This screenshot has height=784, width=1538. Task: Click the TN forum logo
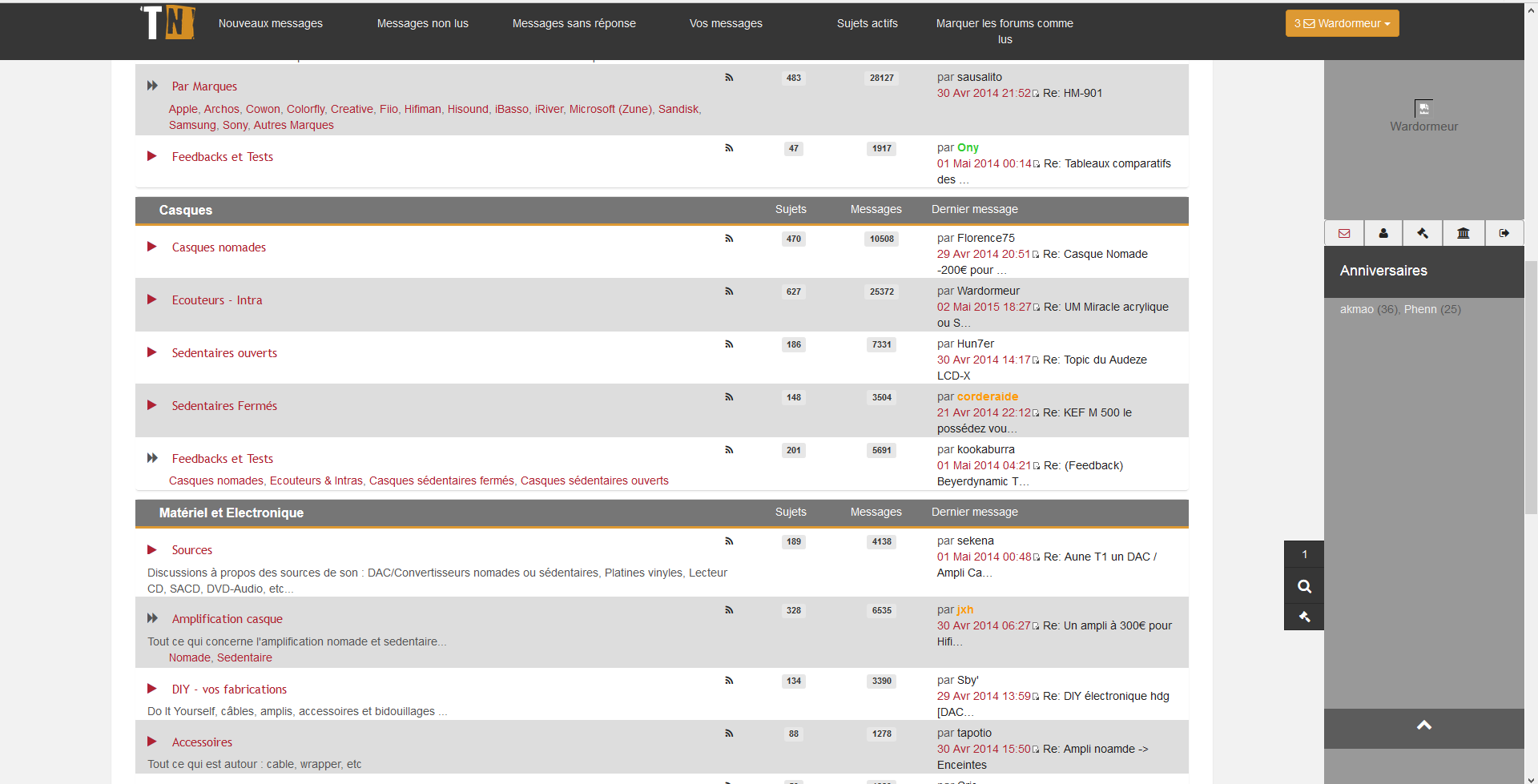point(168,22)
